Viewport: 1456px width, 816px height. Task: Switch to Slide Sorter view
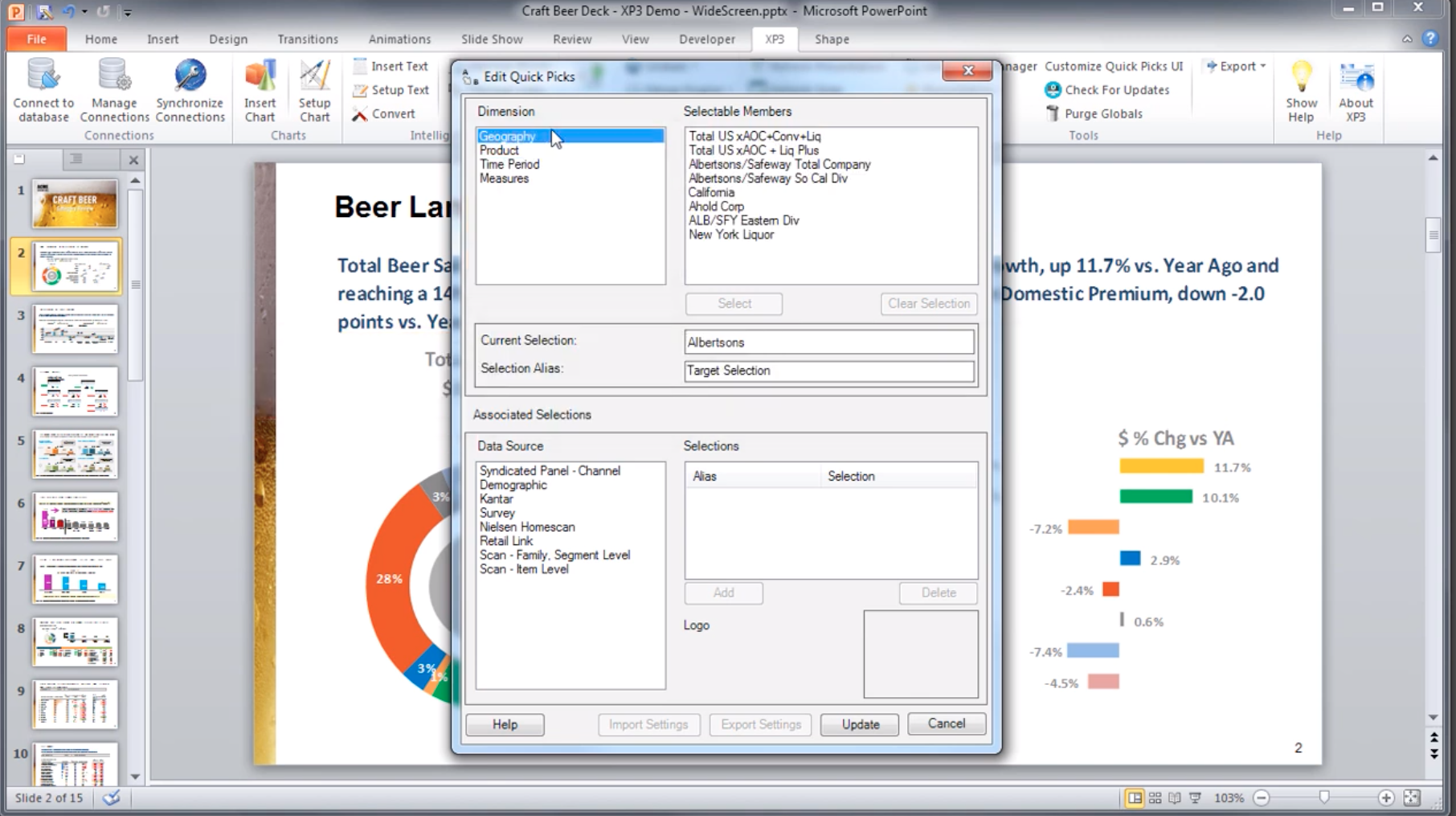pos(1155,798)
